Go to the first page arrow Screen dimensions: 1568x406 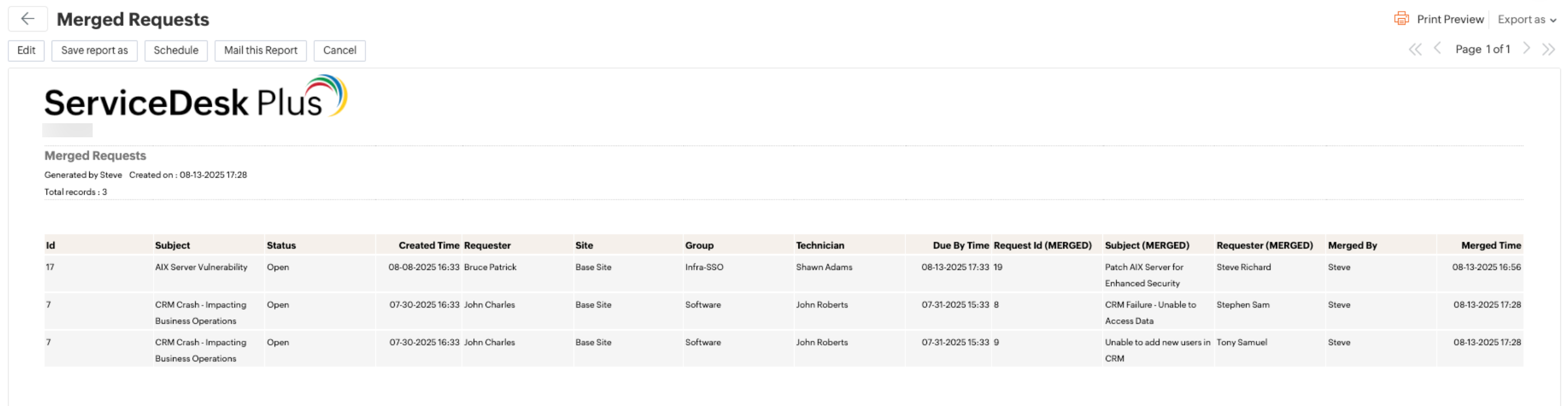1414,49
